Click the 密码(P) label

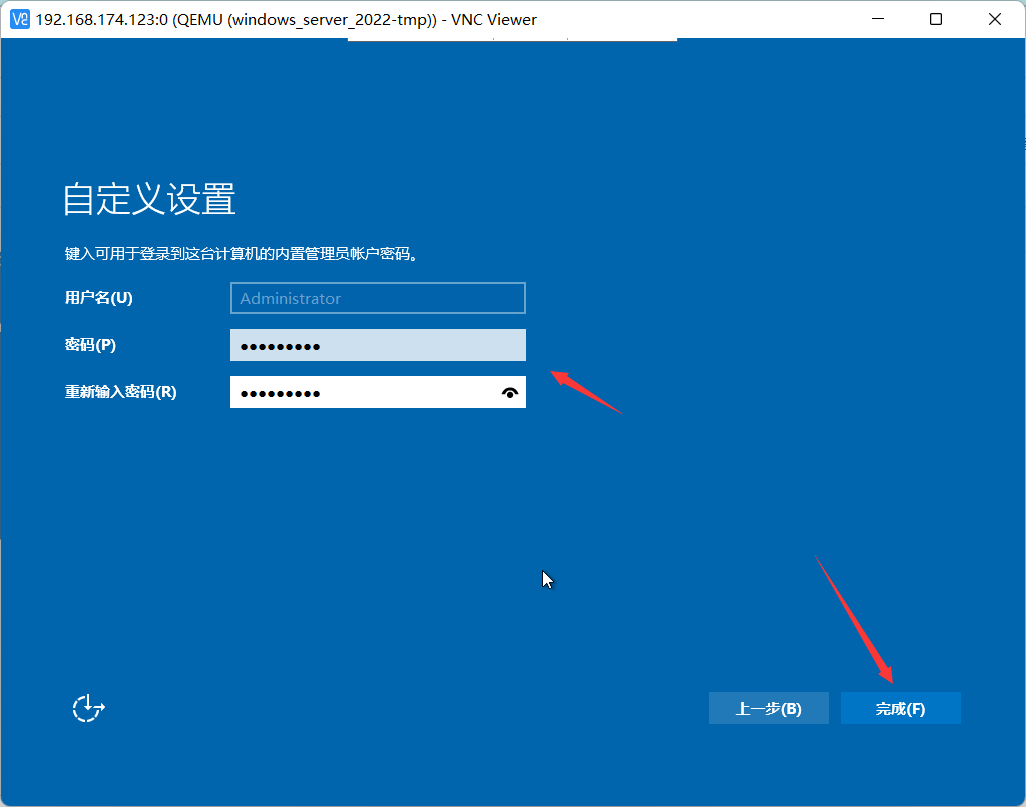click(x=90, y=344)
